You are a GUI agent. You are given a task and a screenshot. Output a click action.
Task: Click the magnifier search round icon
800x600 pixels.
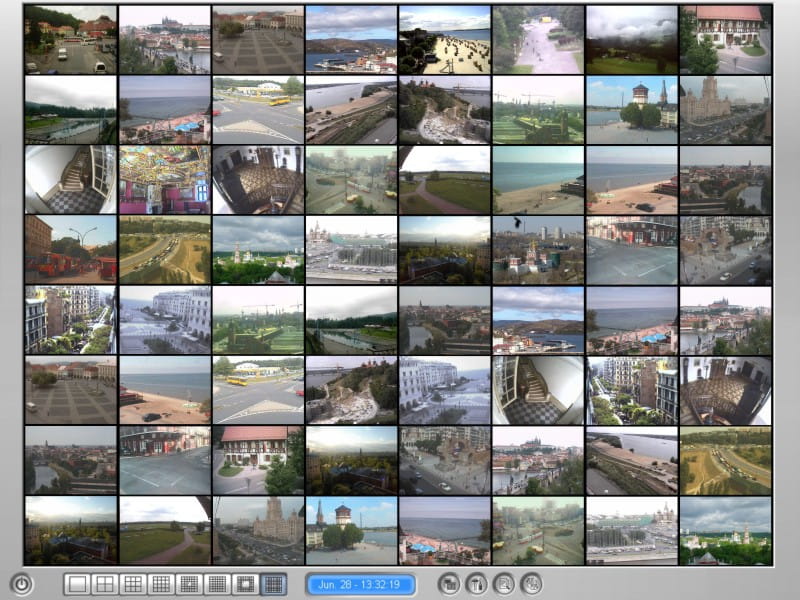pyautogui.click(x=504, y=584)
